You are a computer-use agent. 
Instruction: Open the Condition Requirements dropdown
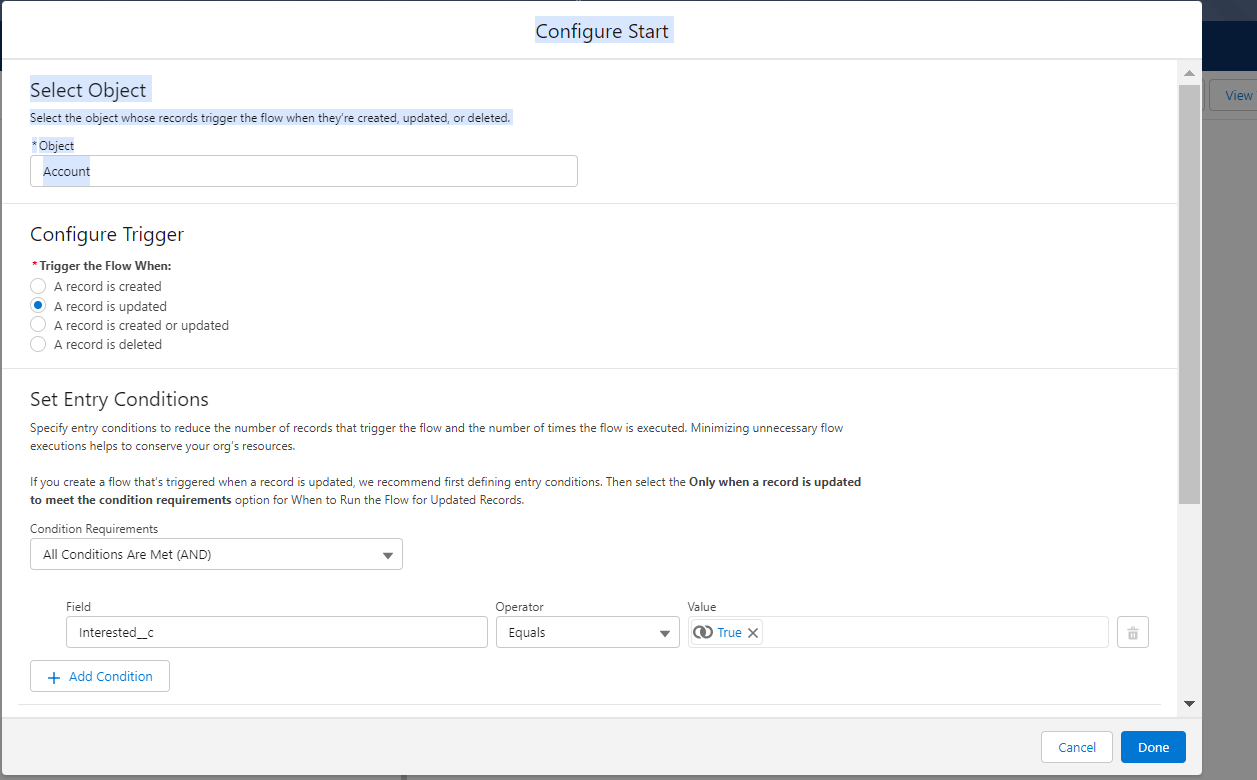point(216,555)
